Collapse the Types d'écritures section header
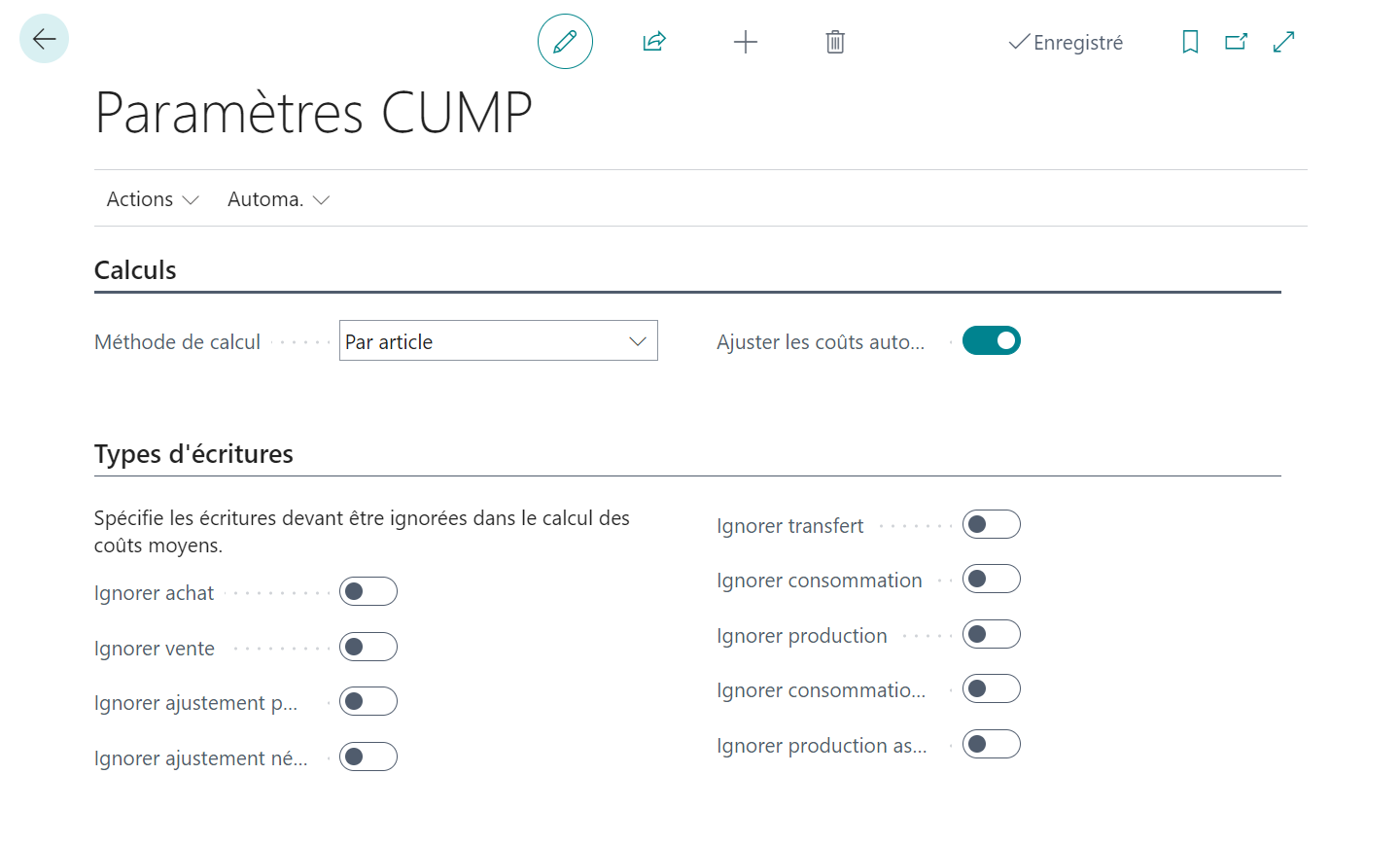The height and width of the screenshot is (845, 1400). (x=193, y=454)
